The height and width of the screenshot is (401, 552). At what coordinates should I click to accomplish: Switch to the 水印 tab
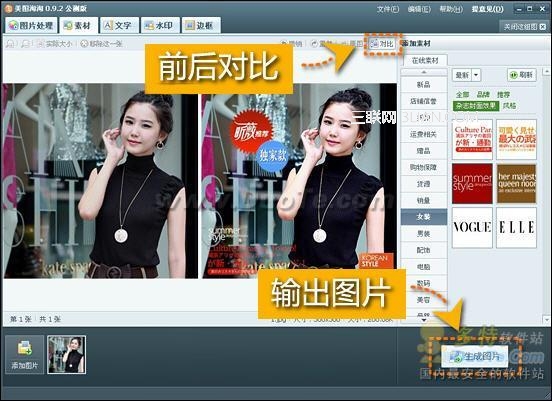tap(160, 25)
